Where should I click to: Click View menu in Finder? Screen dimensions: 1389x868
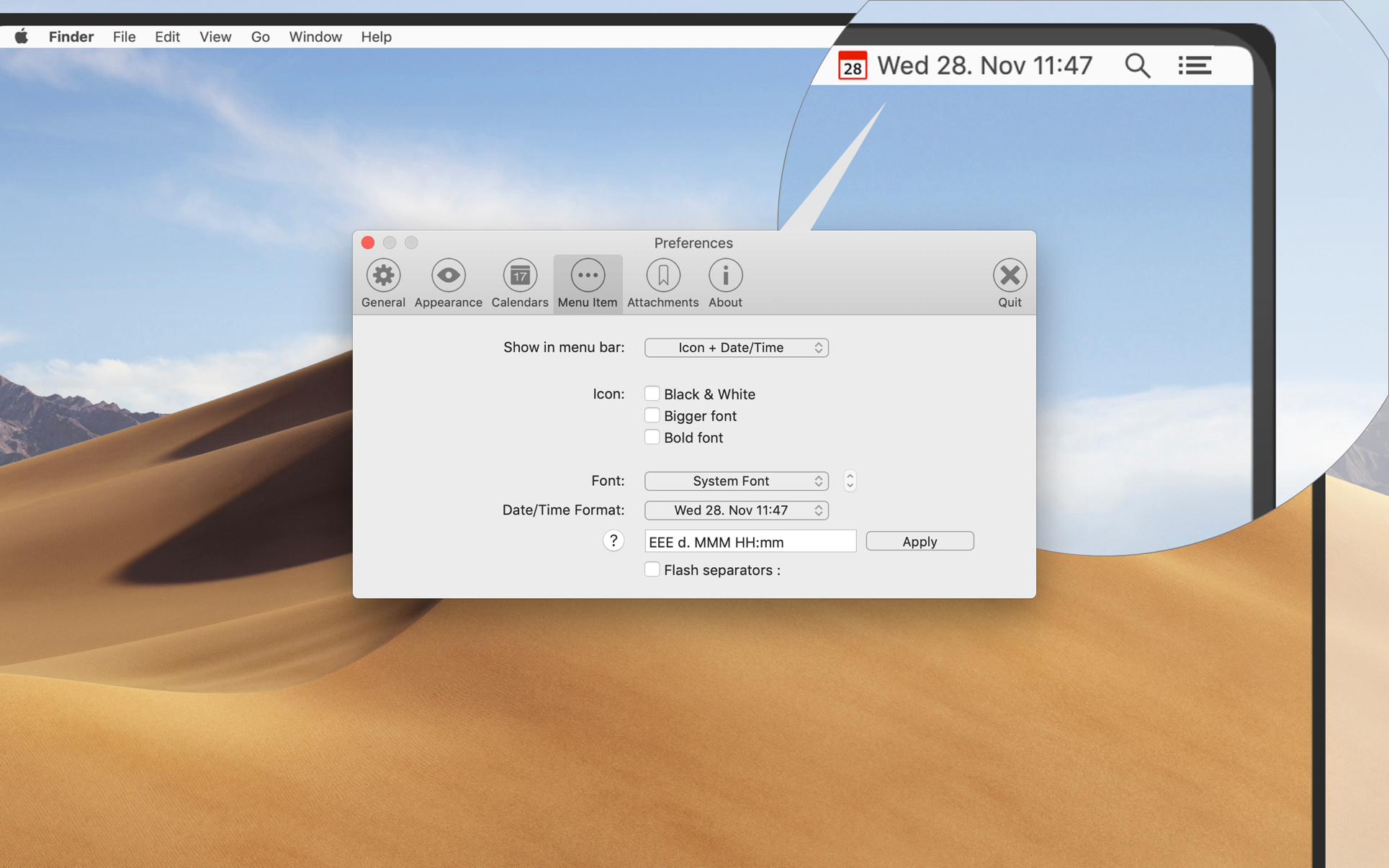click(214, 36)
